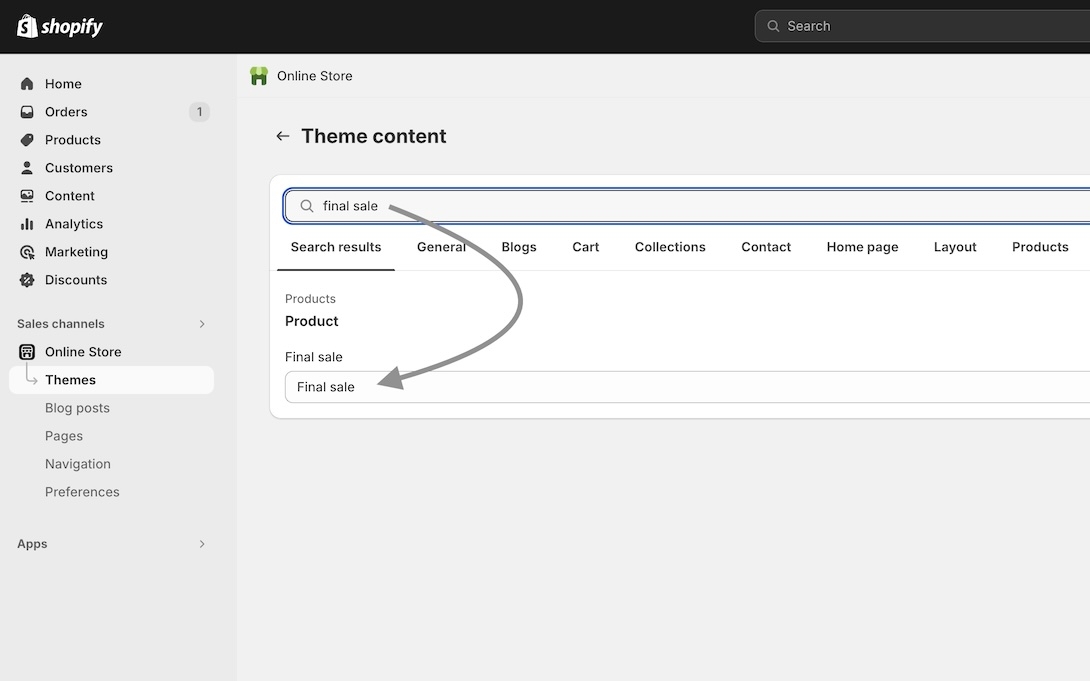Screen dimensions: 1090x681
Task: Click the Customers person icon
Action: (27, 168)
